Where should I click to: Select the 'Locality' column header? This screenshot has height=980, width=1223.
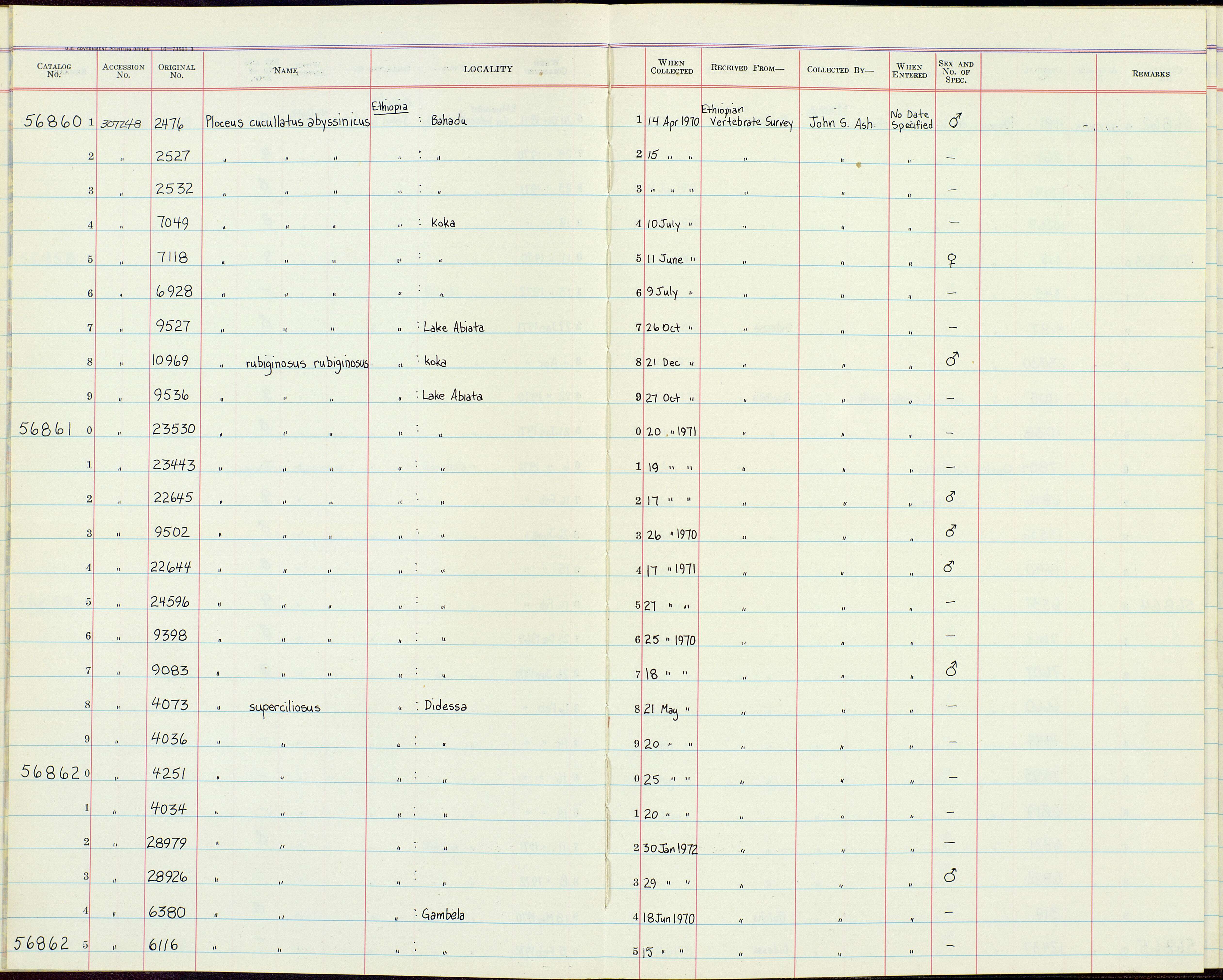click(488, 69)
